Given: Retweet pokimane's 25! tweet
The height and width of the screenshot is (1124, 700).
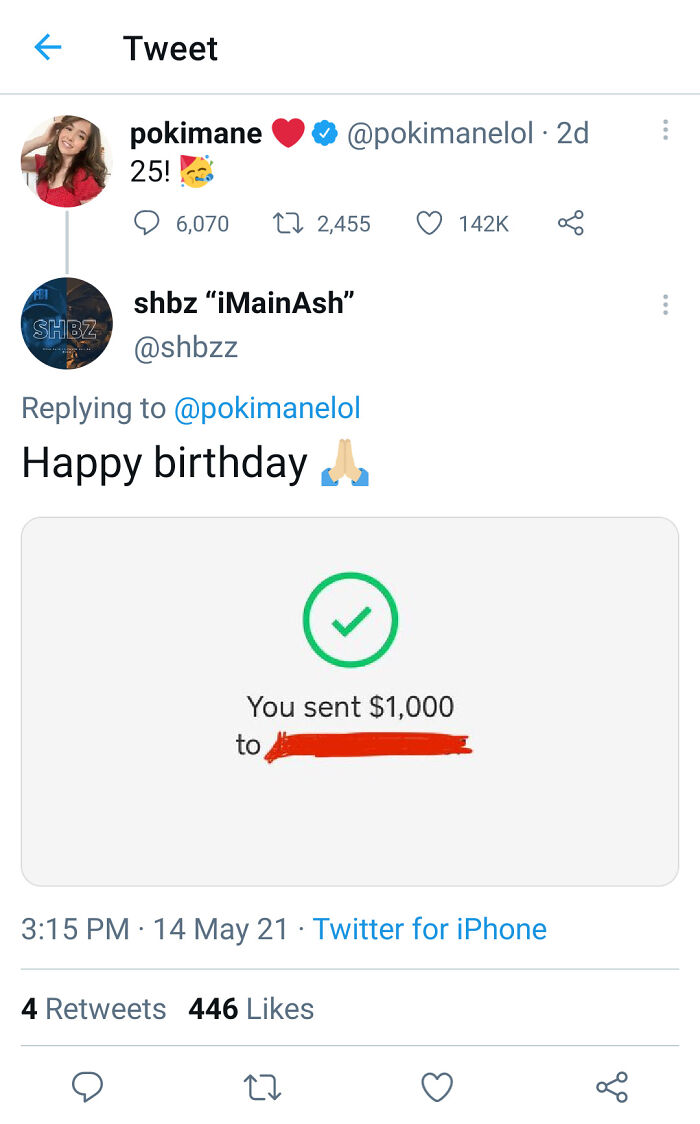Looking at the screenshot, I should [287, 223].
